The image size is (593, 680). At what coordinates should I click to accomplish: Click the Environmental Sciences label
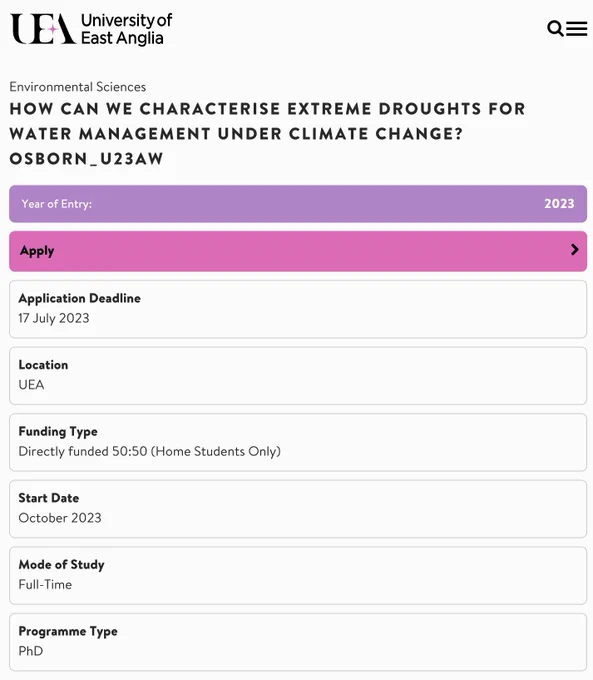point(78,87)
